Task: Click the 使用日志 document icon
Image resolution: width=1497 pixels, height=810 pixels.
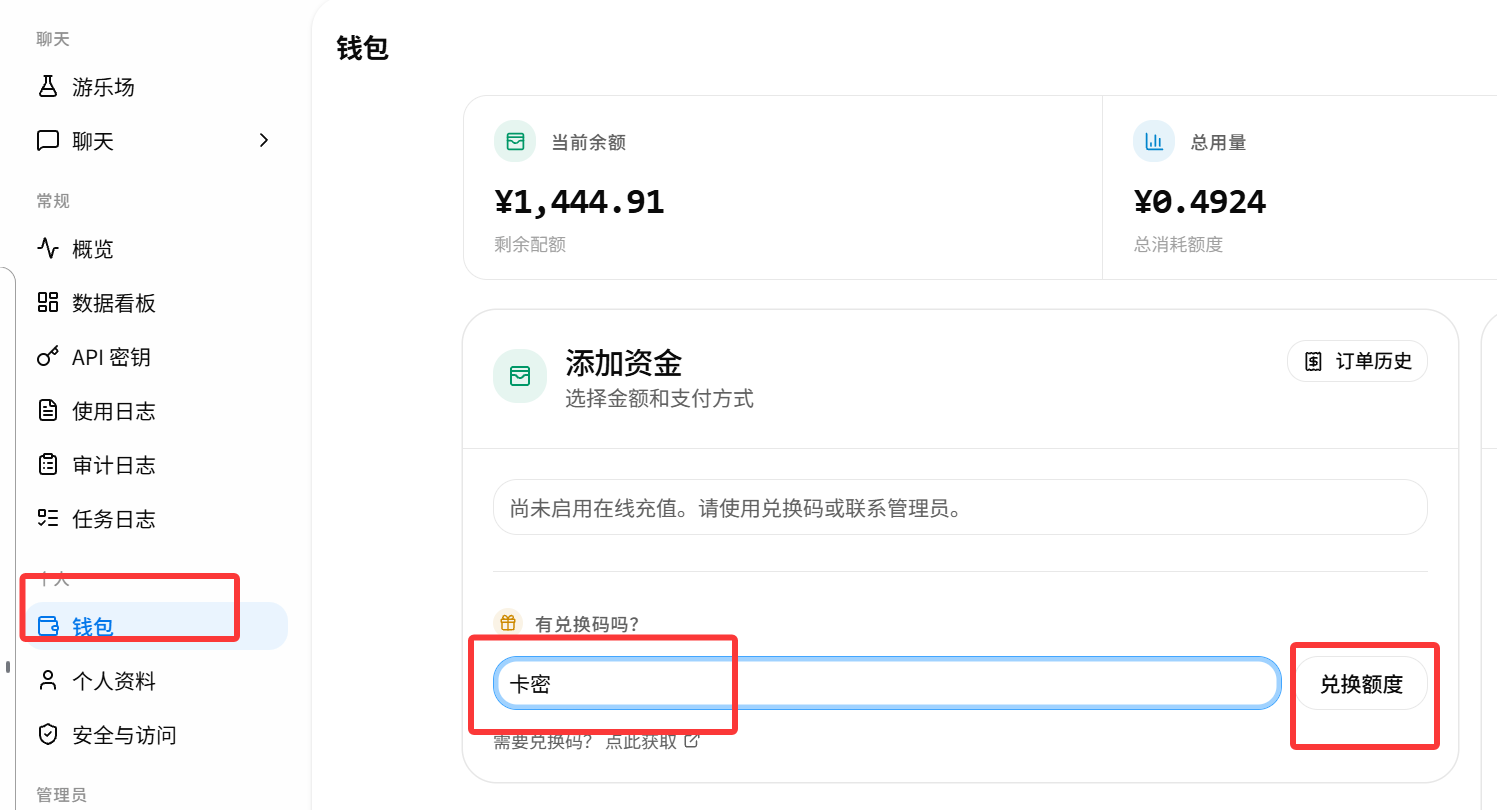Action: point(48,411)
